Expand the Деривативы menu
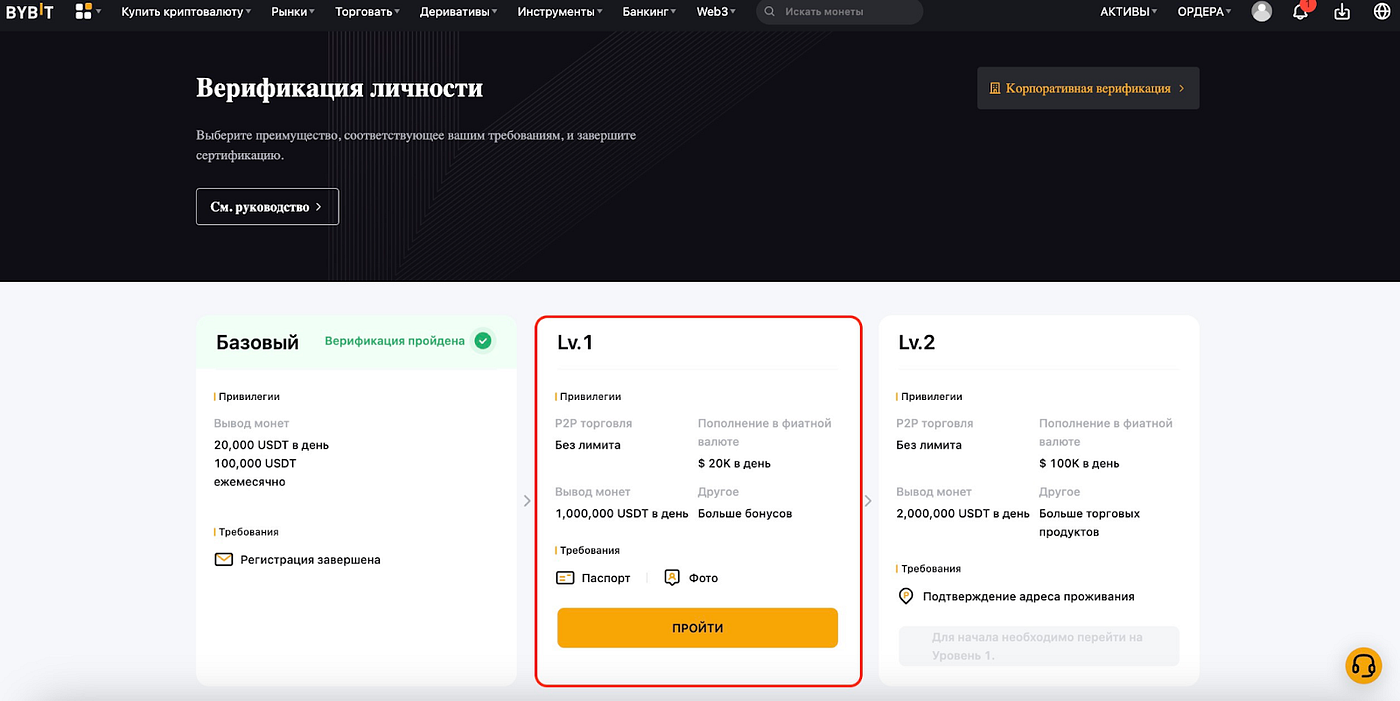1400x701 pixels. pos(459,12)
